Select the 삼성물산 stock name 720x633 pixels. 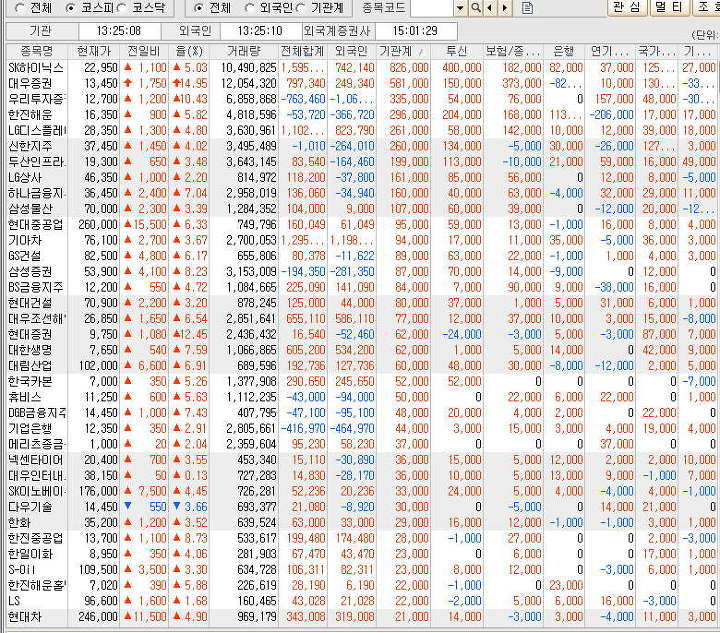coord(30,209)
